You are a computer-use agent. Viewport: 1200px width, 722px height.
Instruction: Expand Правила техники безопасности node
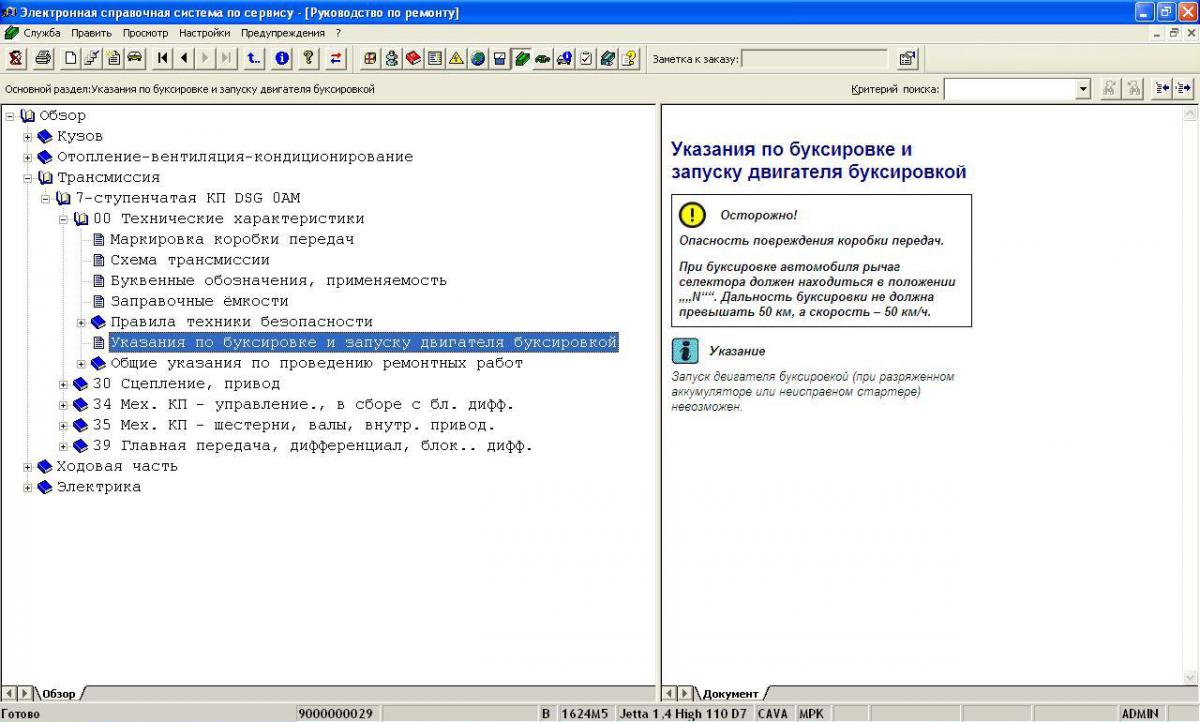click(x=82, y=322)
